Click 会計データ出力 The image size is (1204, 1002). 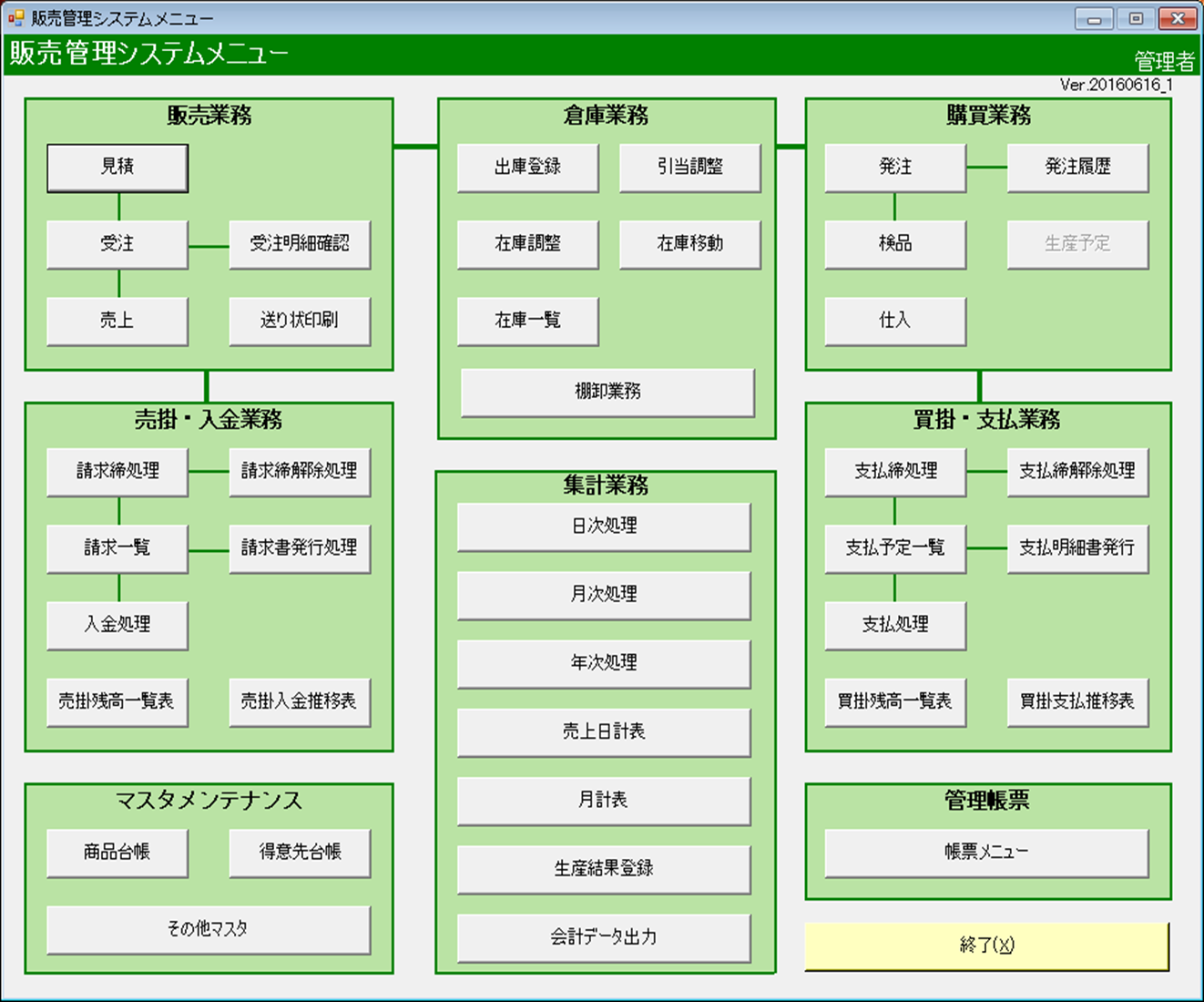[604, 937]
